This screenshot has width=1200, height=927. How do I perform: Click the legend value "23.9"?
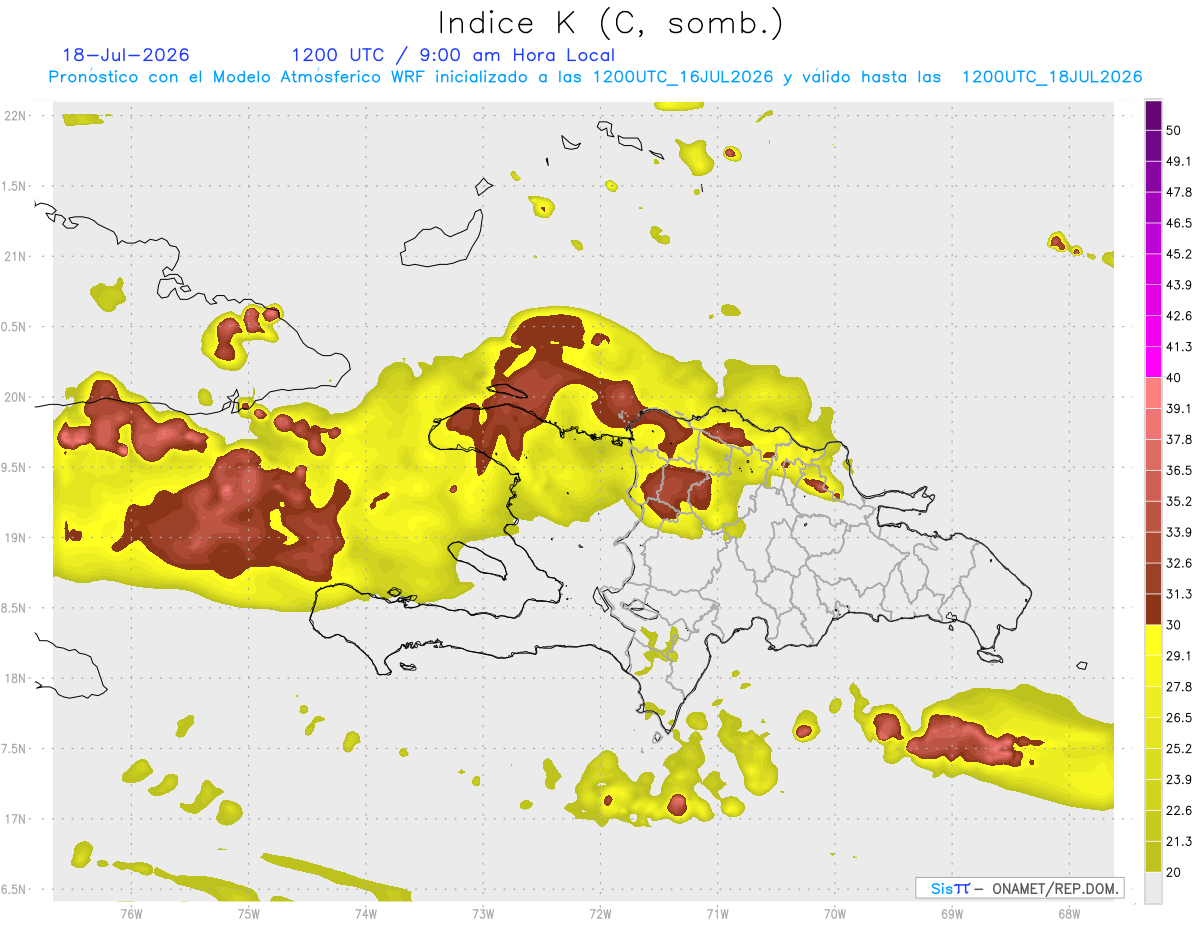(x=1179, y=779)
